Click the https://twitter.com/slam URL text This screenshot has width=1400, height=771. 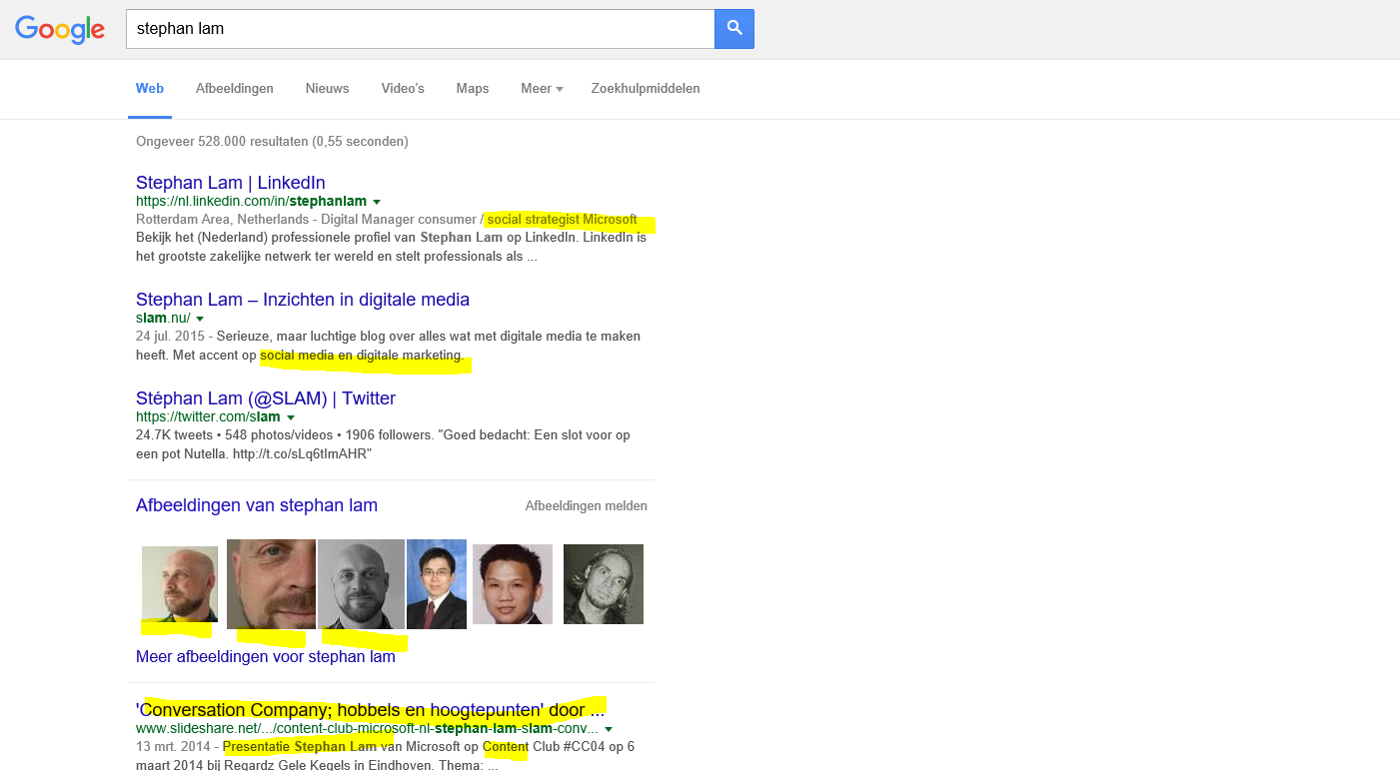coord(208,417)
